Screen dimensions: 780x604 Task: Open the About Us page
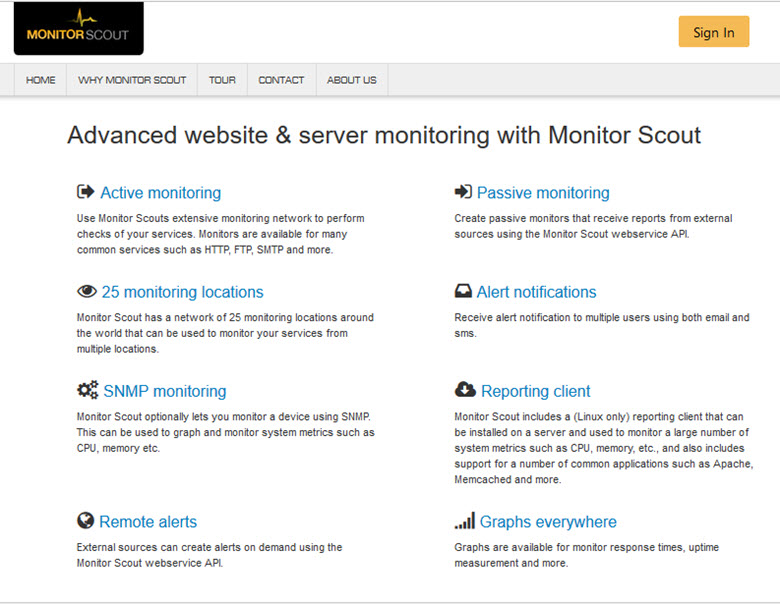pos(352,80)
